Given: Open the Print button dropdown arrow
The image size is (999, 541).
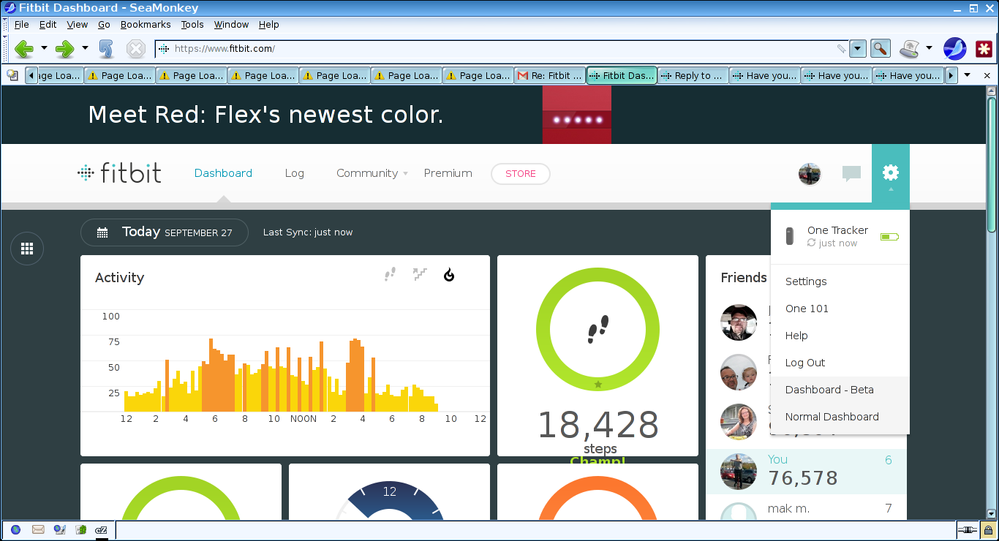Looking at the screenshot, I should (929, 48).
